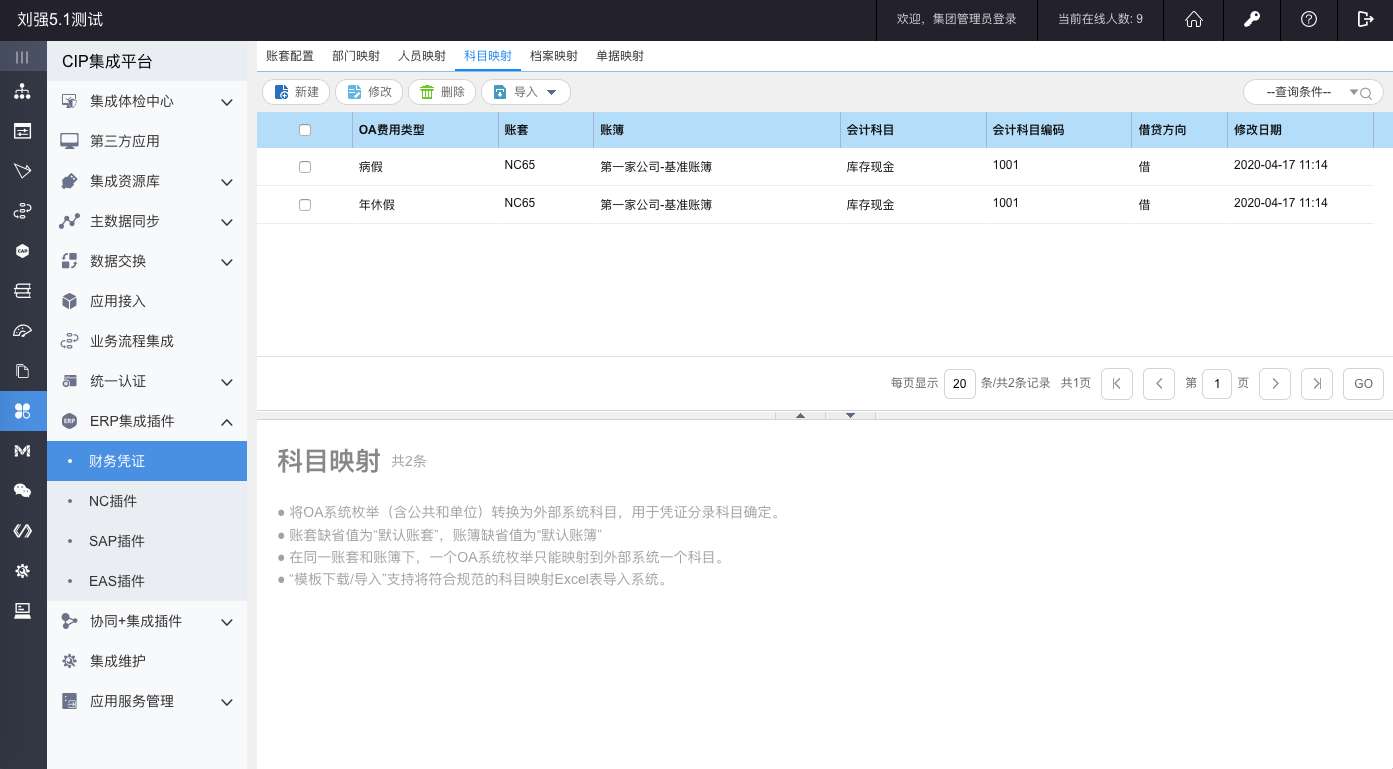The width and height of the screenshot is (1393, 769).
Task: Open the help question mark icon
Action: (1308, 19)
